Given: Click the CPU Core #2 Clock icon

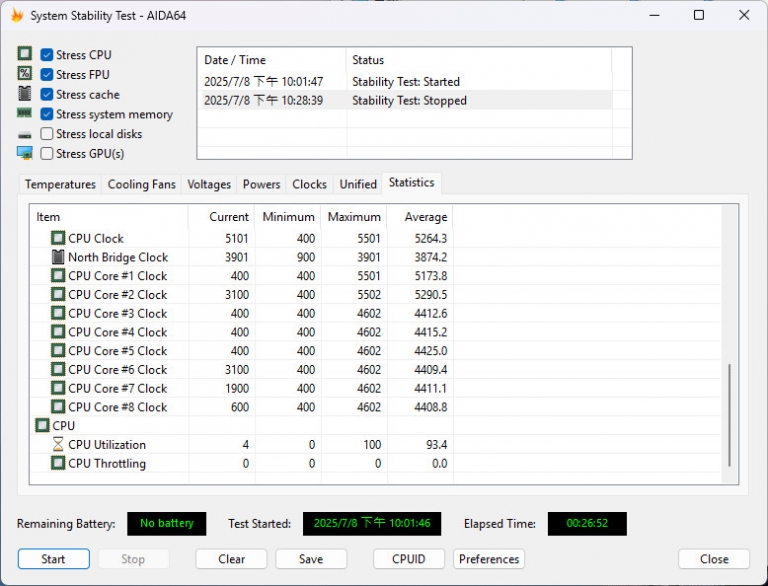Looking at the screenshot, I should click(x=58, y=294).
